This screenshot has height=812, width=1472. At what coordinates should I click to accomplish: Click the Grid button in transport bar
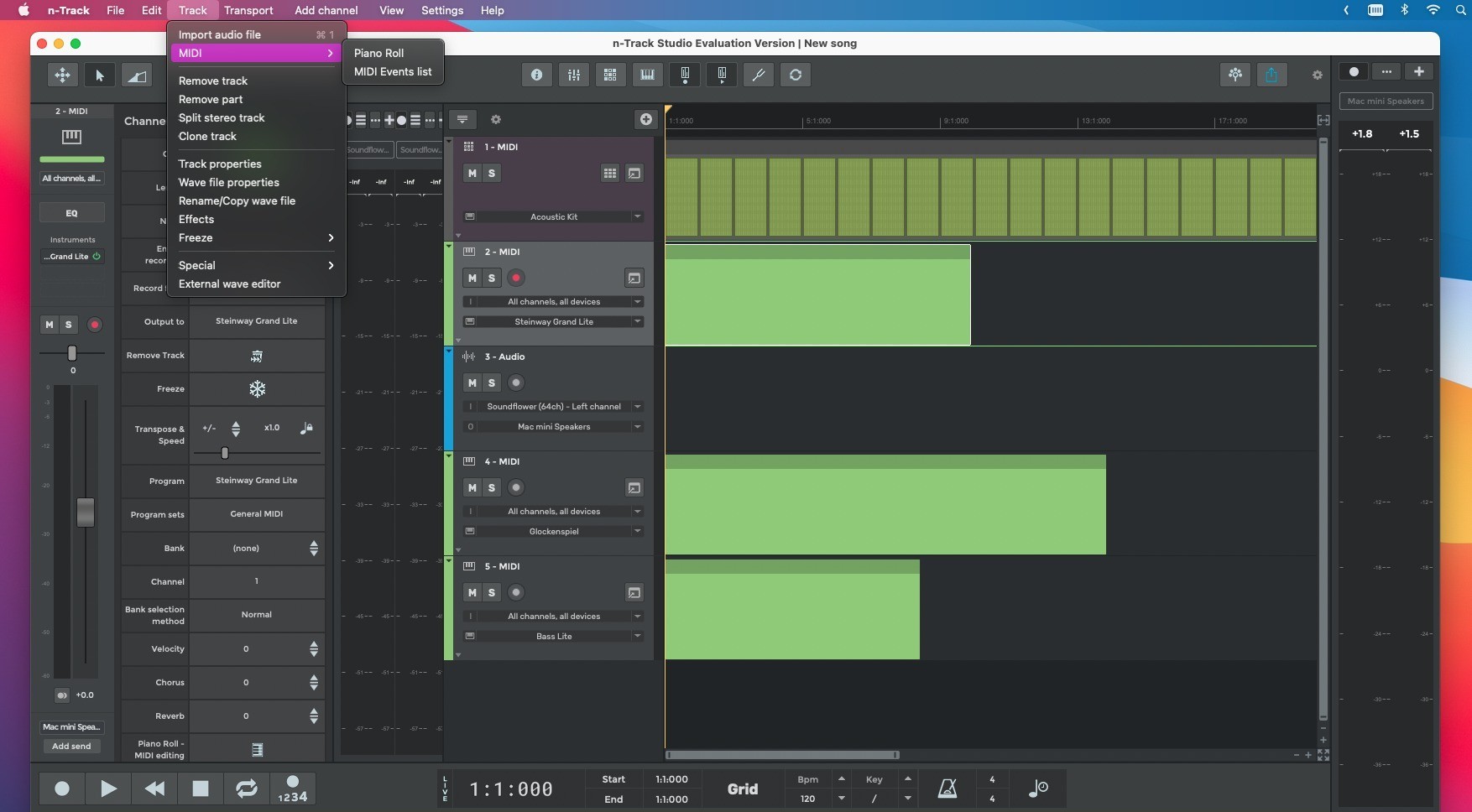point(742,789)
